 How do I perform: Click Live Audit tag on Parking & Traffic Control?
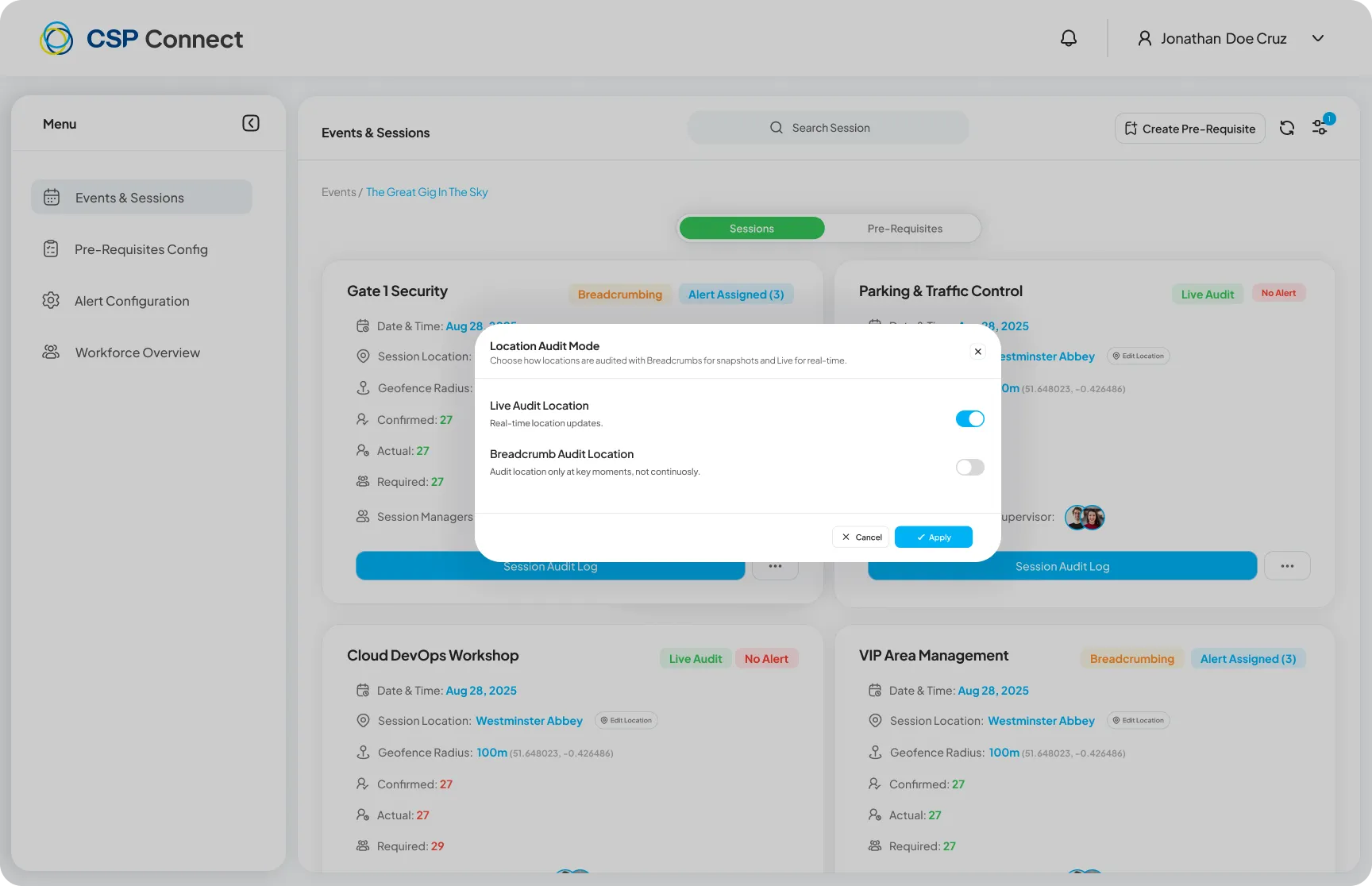[x=1208, y=294]
